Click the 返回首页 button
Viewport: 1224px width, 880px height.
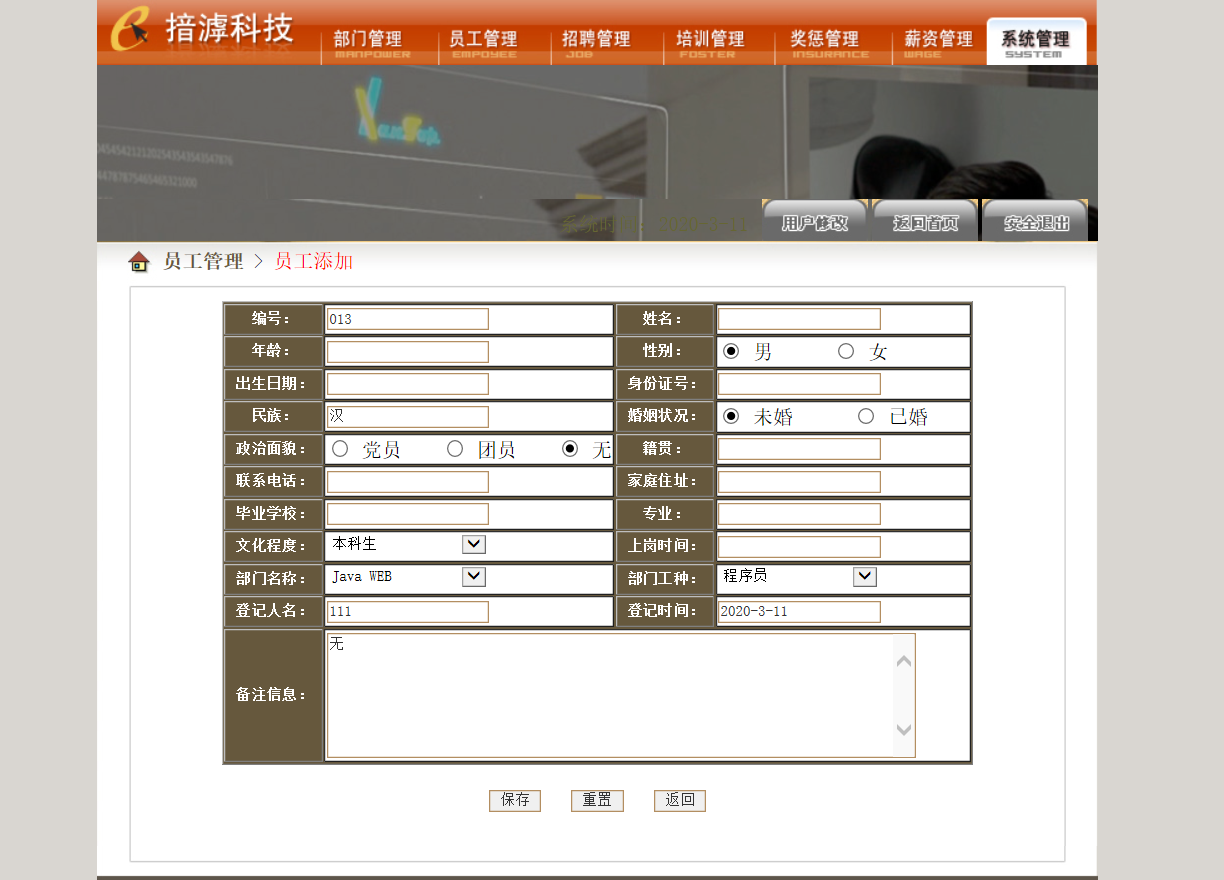pos(925,222)
